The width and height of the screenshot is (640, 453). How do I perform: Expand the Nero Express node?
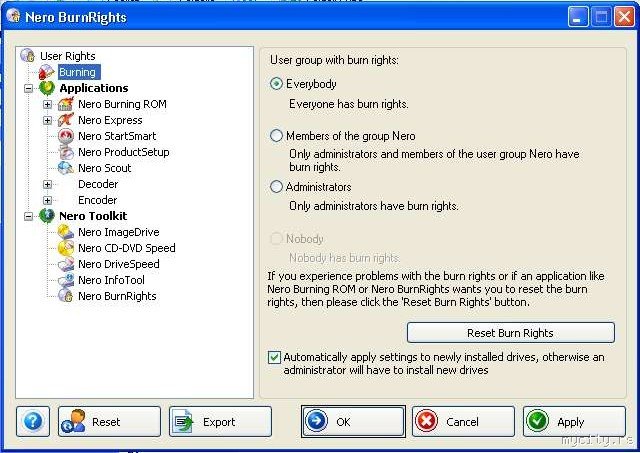tap(47, 120)
